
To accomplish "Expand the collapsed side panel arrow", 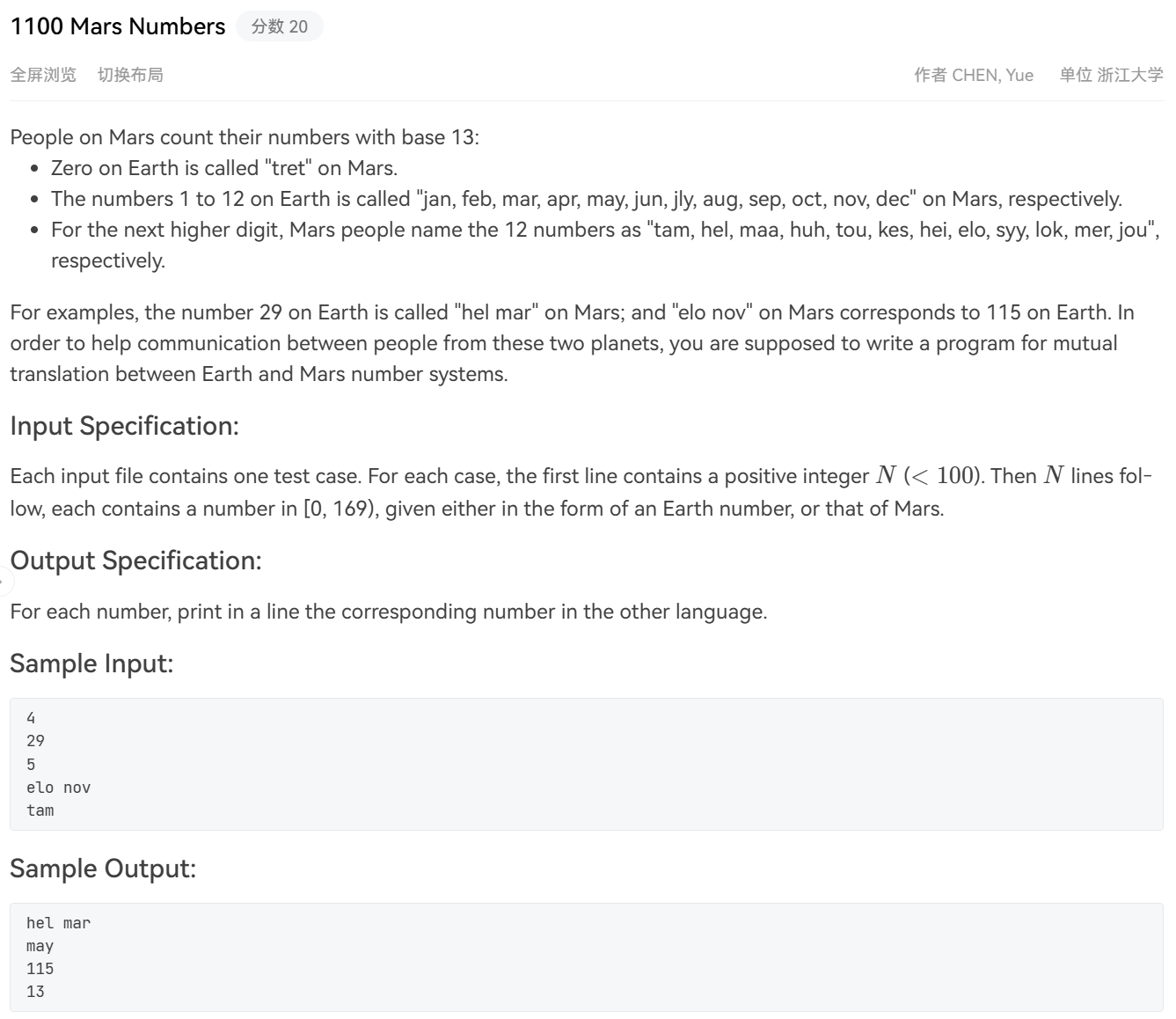I will (4, 582).
